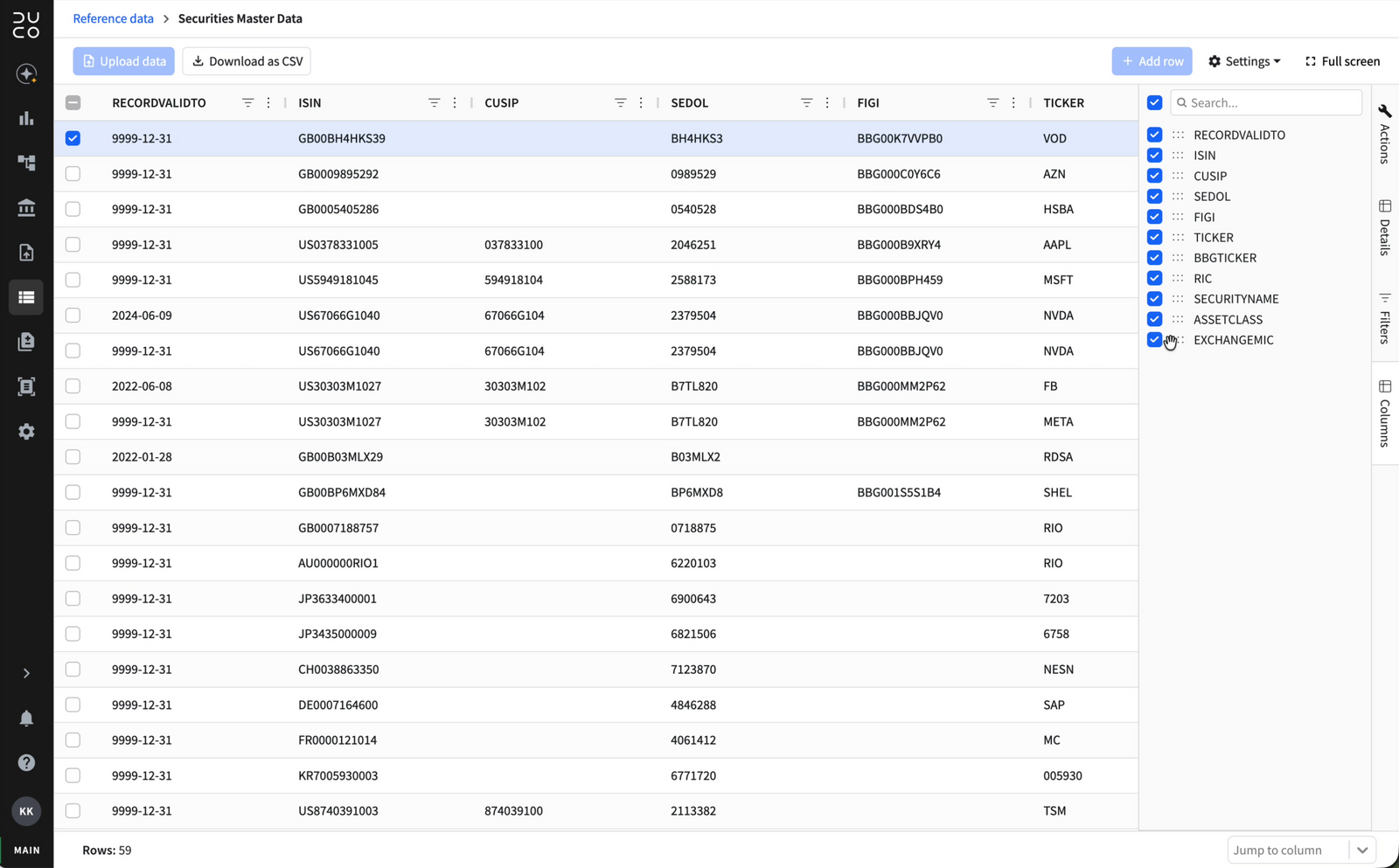
Task: Select the row with ticker SHEL
Action: (x=73, y=492)
